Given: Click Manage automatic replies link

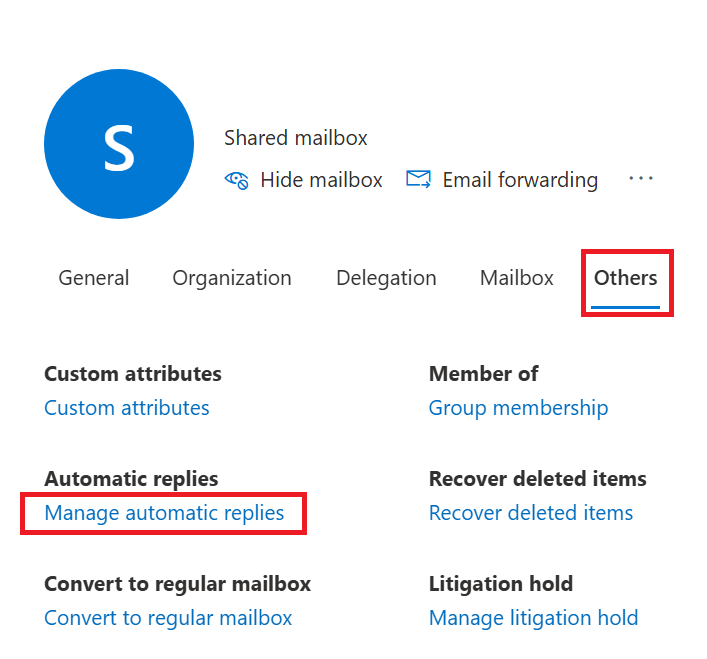Looking at the screenshot, I should (x=164, y=513).
